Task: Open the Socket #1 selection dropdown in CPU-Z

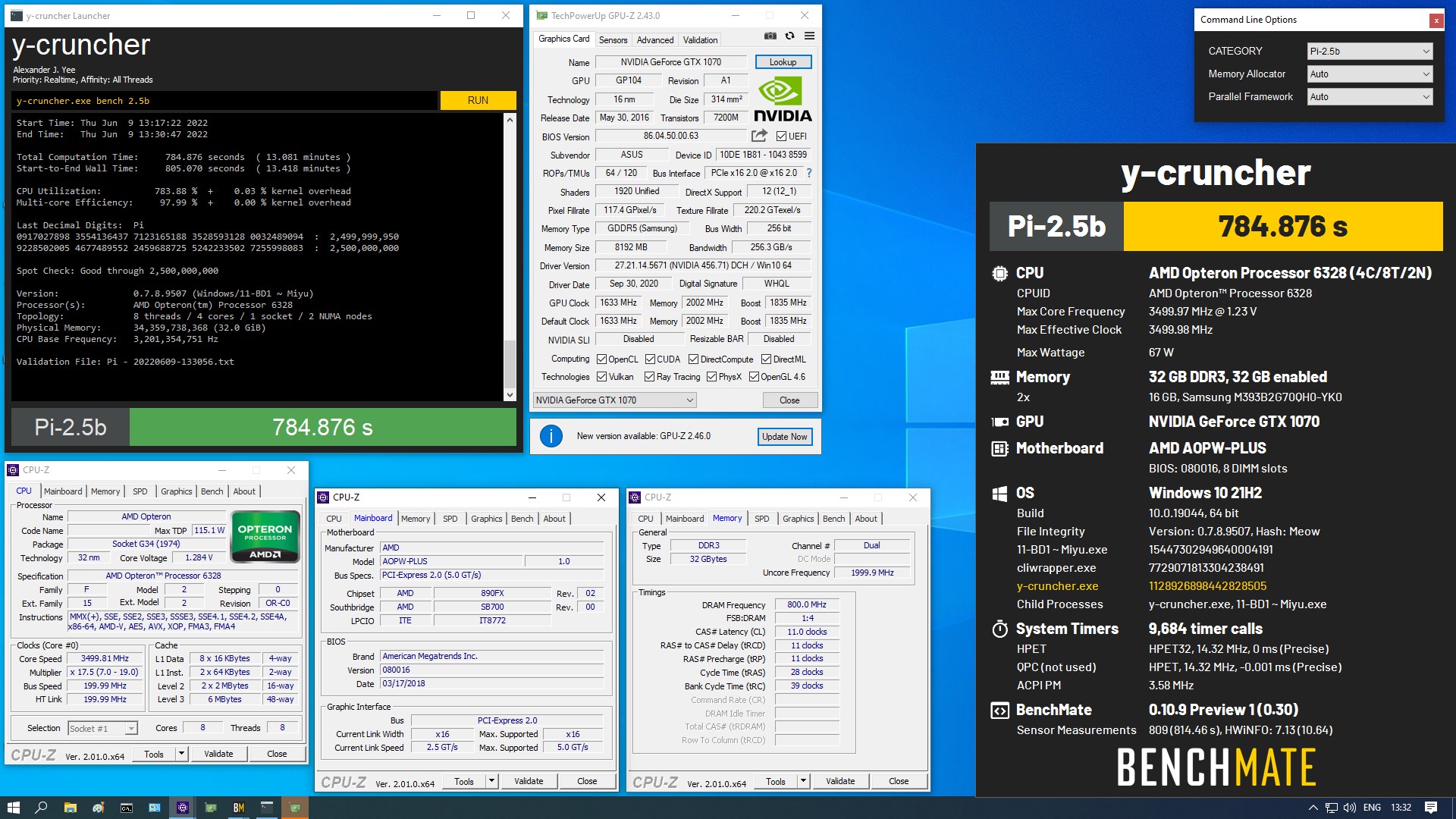Action: tap(102, 729)
